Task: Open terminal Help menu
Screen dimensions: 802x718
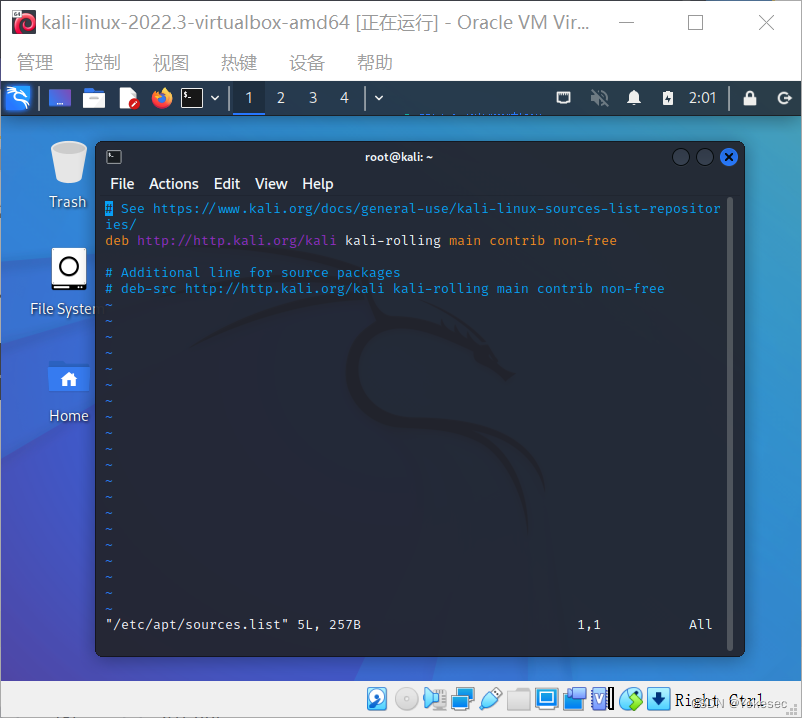Action: 318,184
